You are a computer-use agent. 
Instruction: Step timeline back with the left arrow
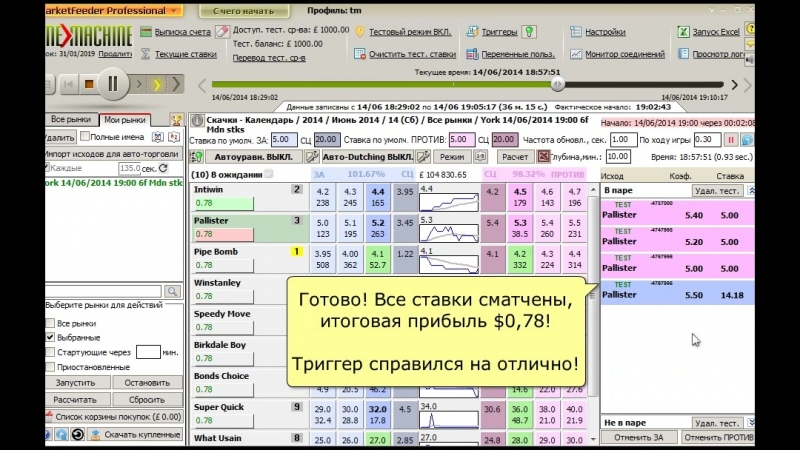202,85
